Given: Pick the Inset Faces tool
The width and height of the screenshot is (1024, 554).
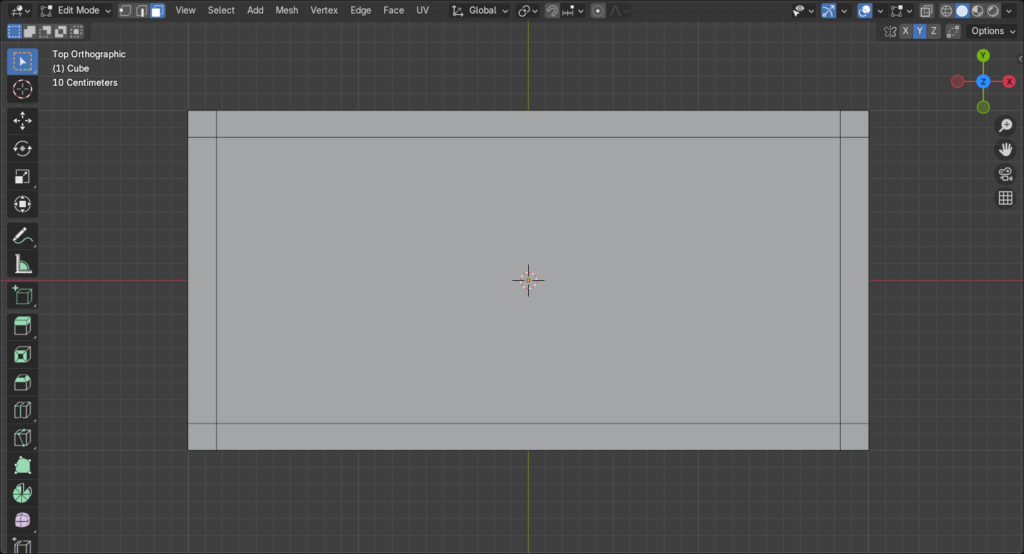Looking at the screenshot, I should (x=22, y=355).
